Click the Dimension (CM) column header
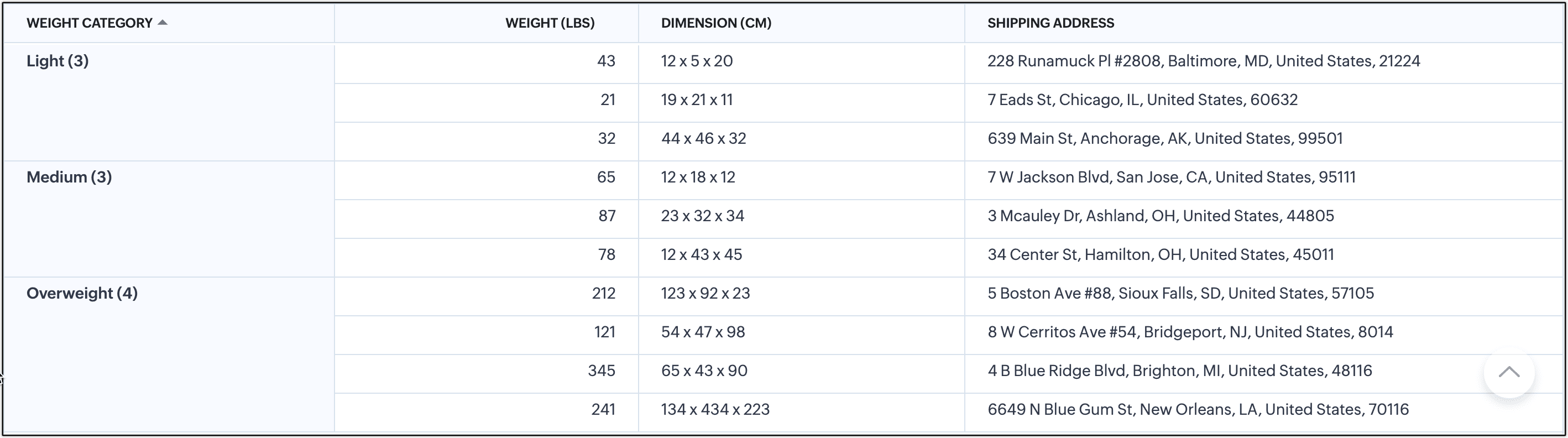Screen dimensions: 1568x438 716,23
